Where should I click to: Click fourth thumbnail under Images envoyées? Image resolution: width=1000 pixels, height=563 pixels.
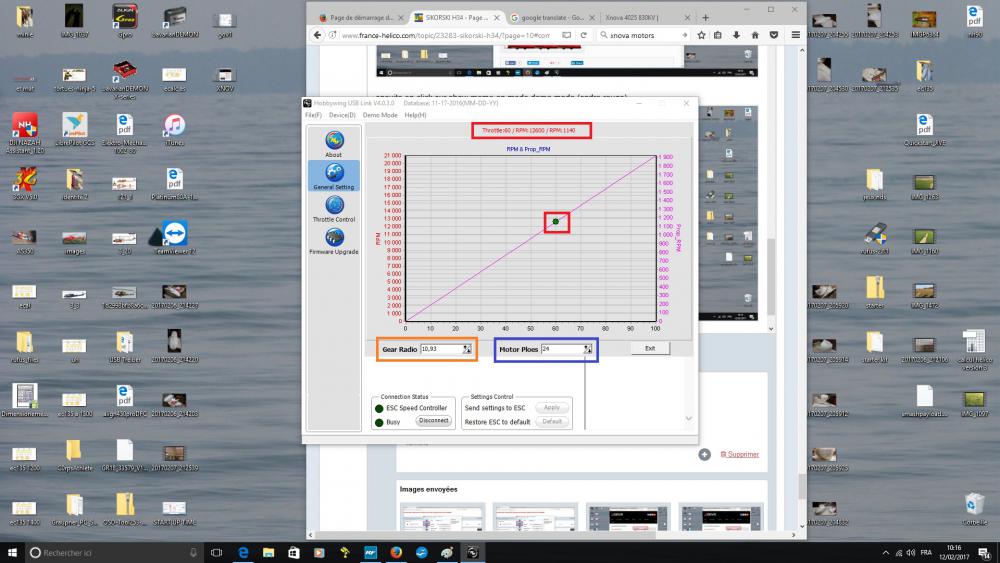tap(721, 517)
